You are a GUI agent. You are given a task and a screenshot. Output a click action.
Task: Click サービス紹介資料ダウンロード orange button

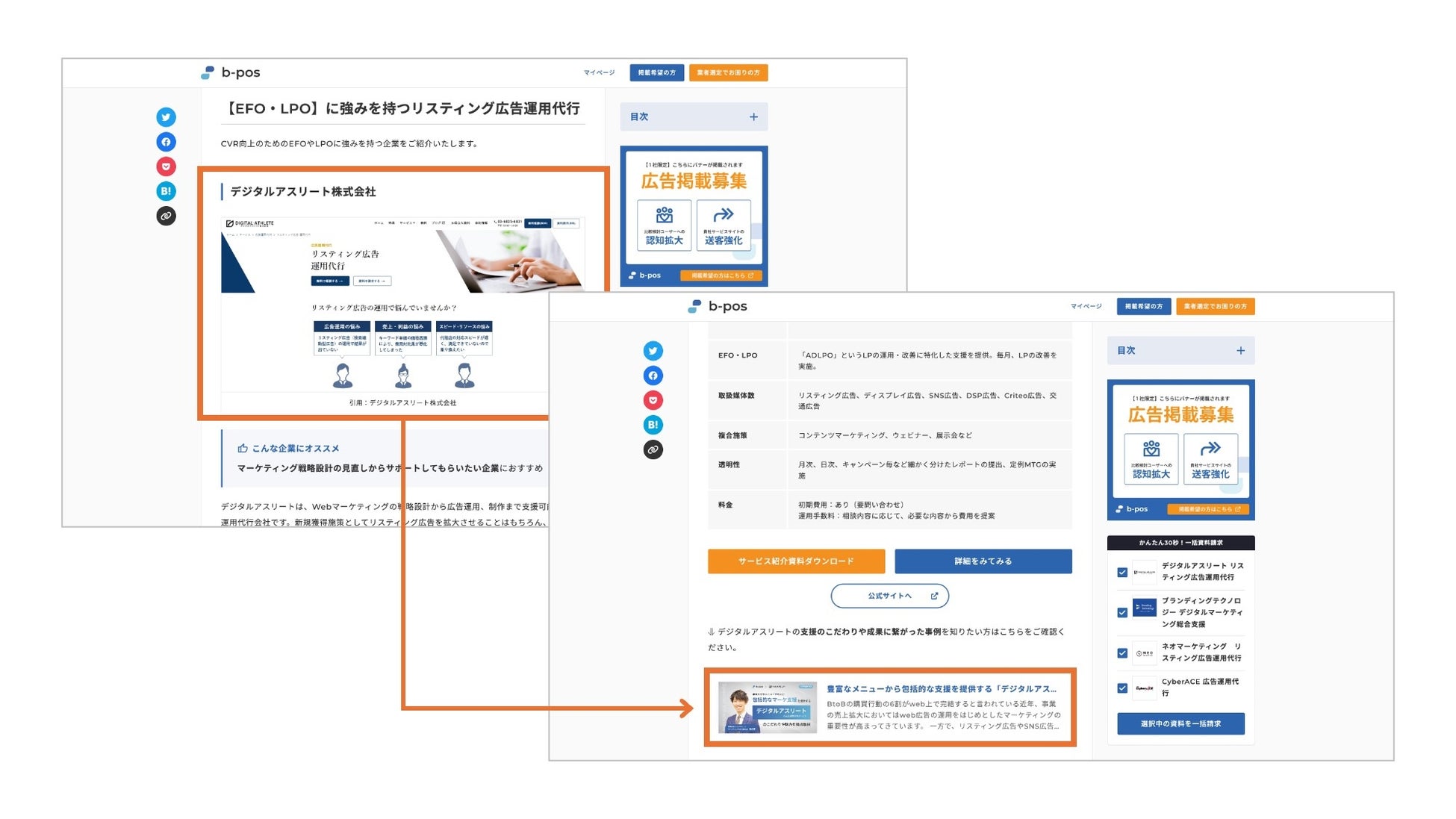796,561
